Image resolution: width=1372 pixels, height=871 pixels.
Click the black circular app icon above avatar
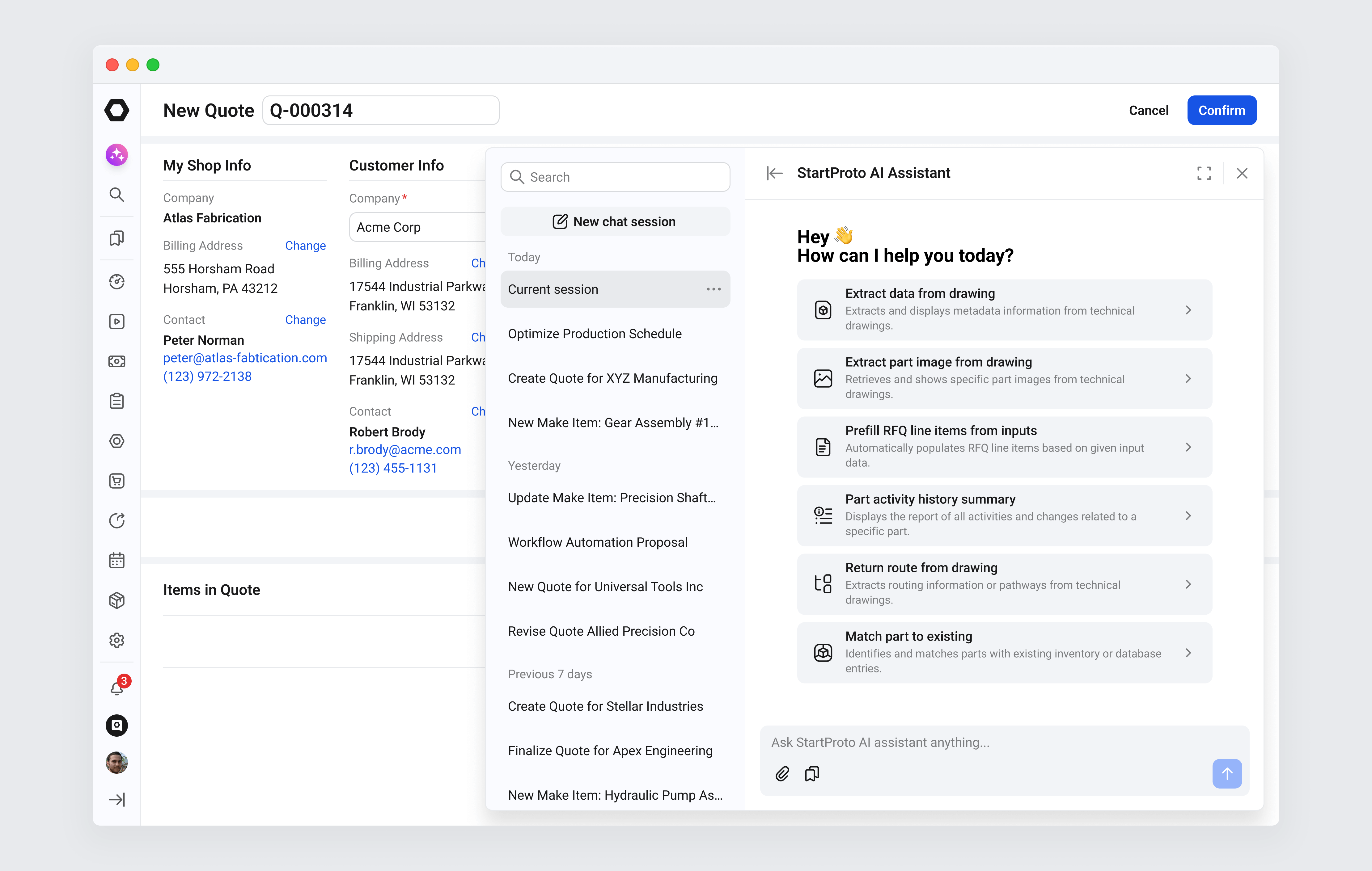point(117,725)
